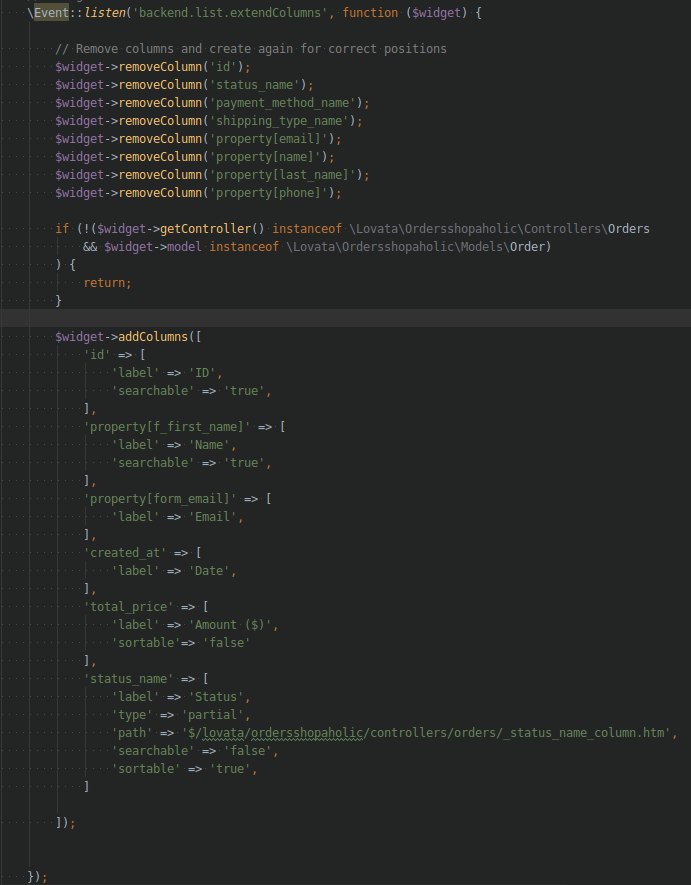Click the return statement
Viewport: 691px width, 885px height.
(107, 283)
